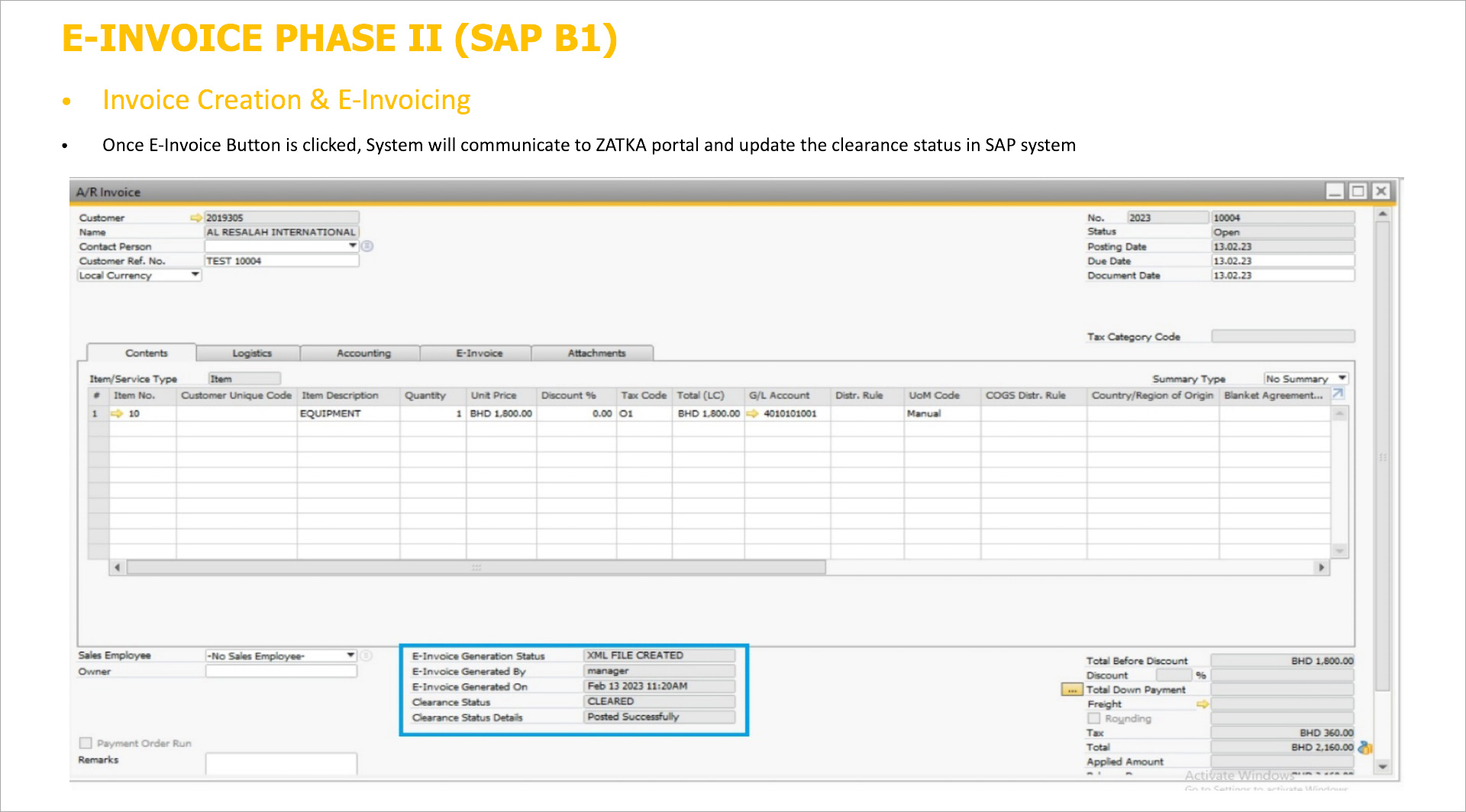Image resolution: width=1466 pixels, height=812 pixels.
Task: Click G/L Account 4010101001 link arrow
Action: pyautogui.click(x=752, y=414)
